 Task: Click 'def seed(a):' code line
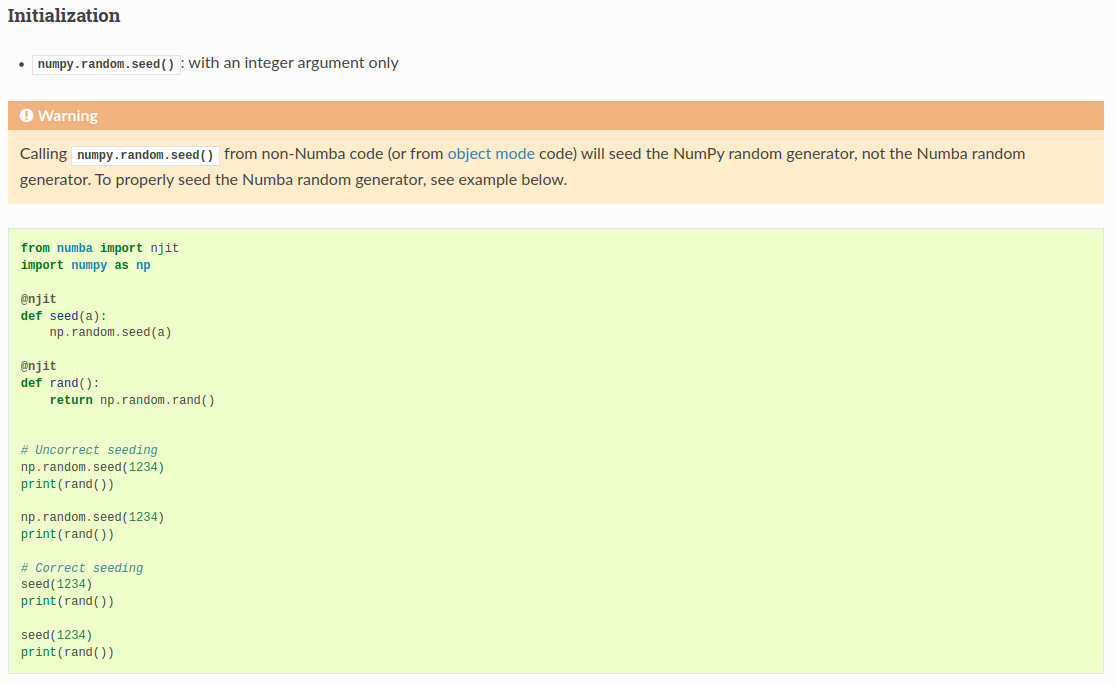pyautogui.click(x=63, y=316)
